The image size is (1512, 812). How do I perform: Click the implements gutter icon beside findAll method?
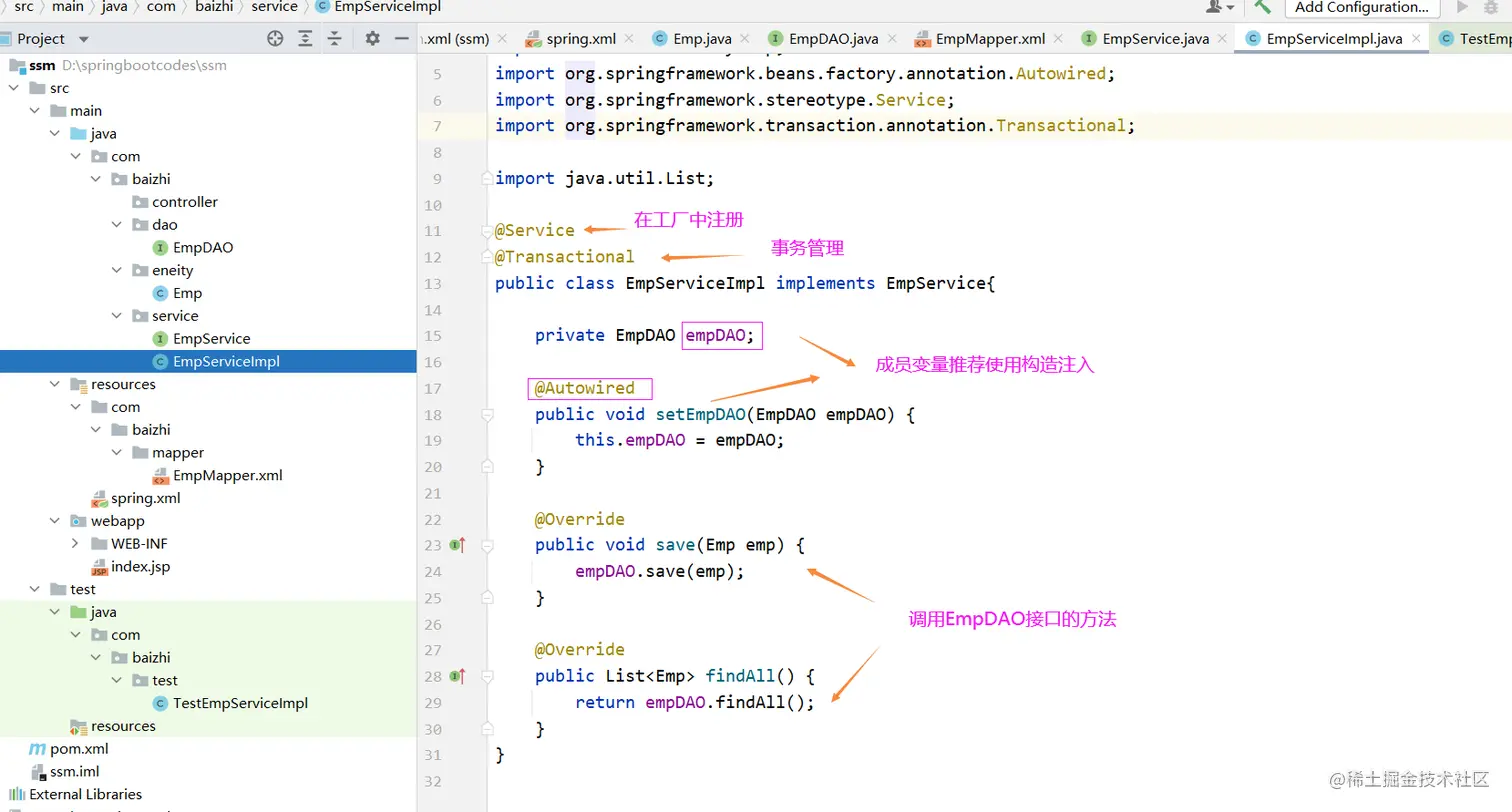(458, 676)
